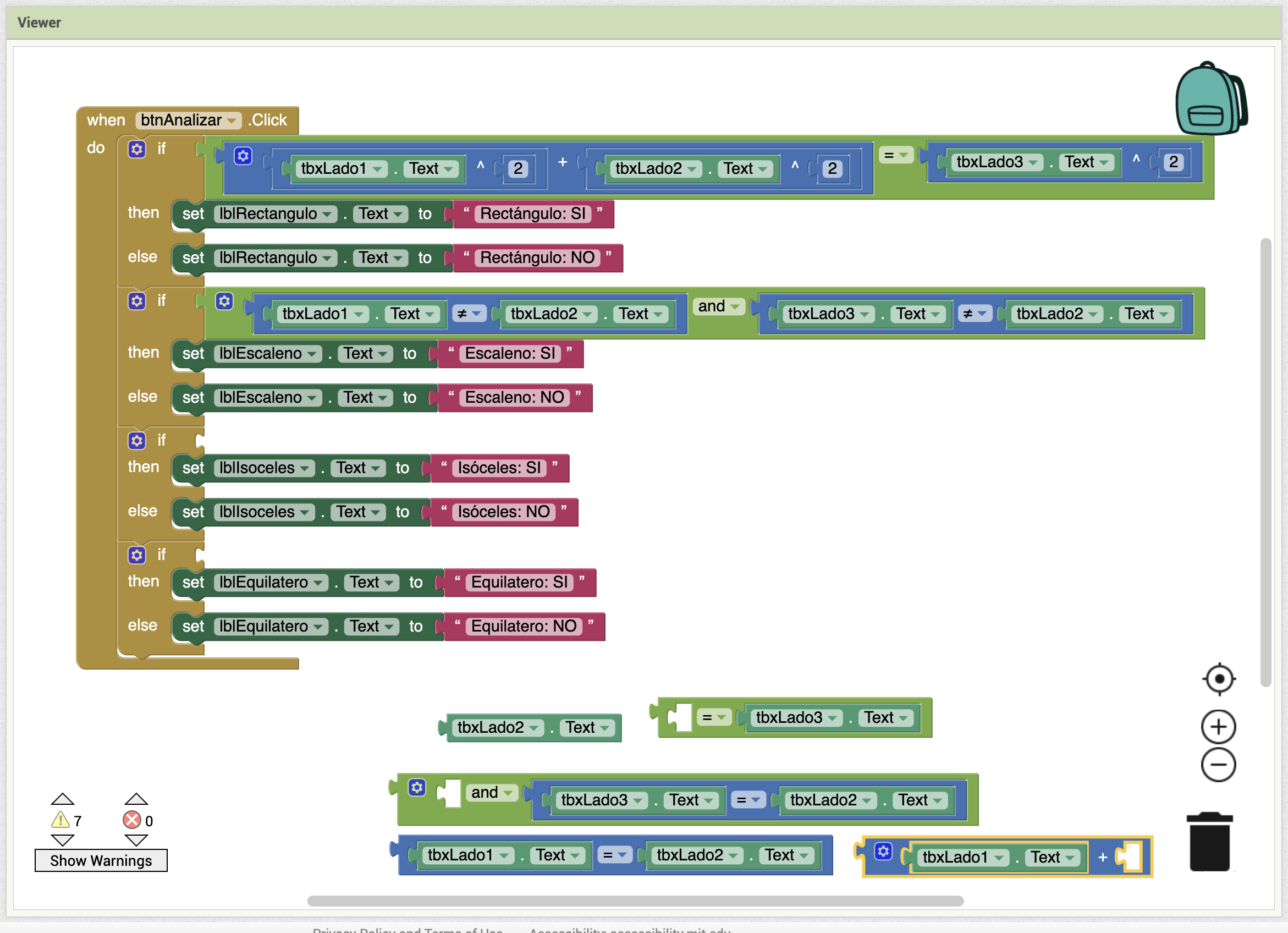Screen dimensions: 1288x933
Task: Open the gear on the floating and block
Action: coord(417,788)
